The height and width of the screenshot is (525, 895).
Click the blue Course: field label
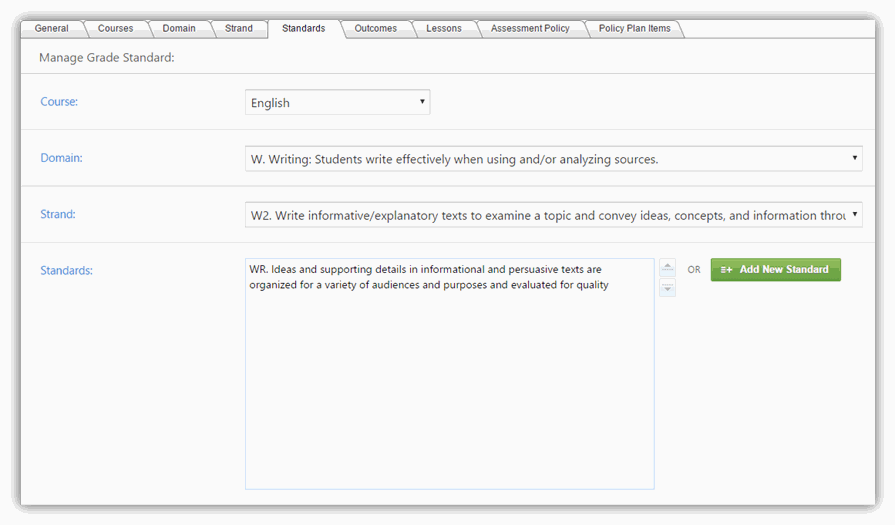click(59, 102)
